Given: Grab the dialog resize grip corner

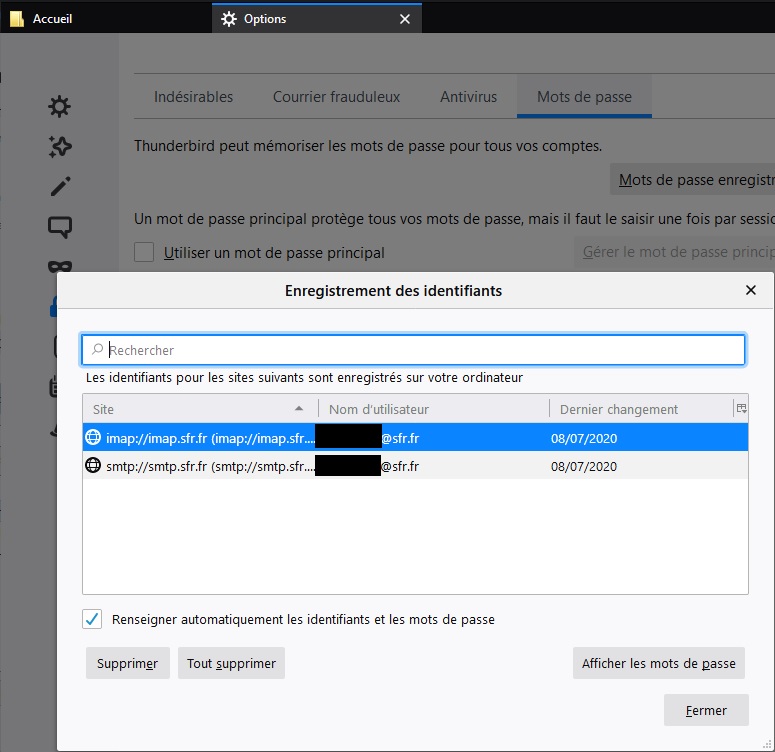Looking at the screenshot, I should 767,744.
